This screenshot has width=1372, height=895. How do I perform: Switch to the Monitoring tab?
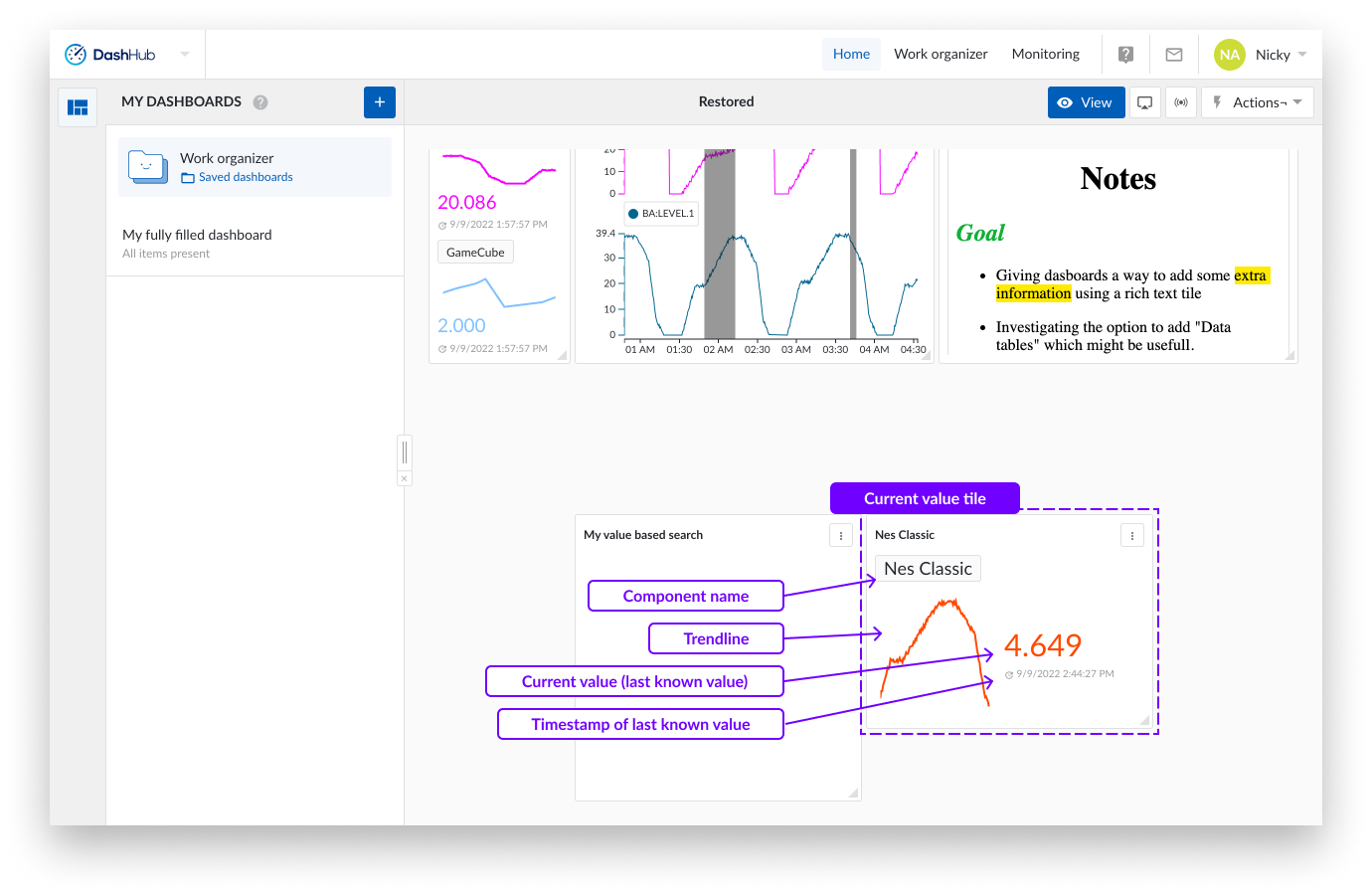[1045, 55]
